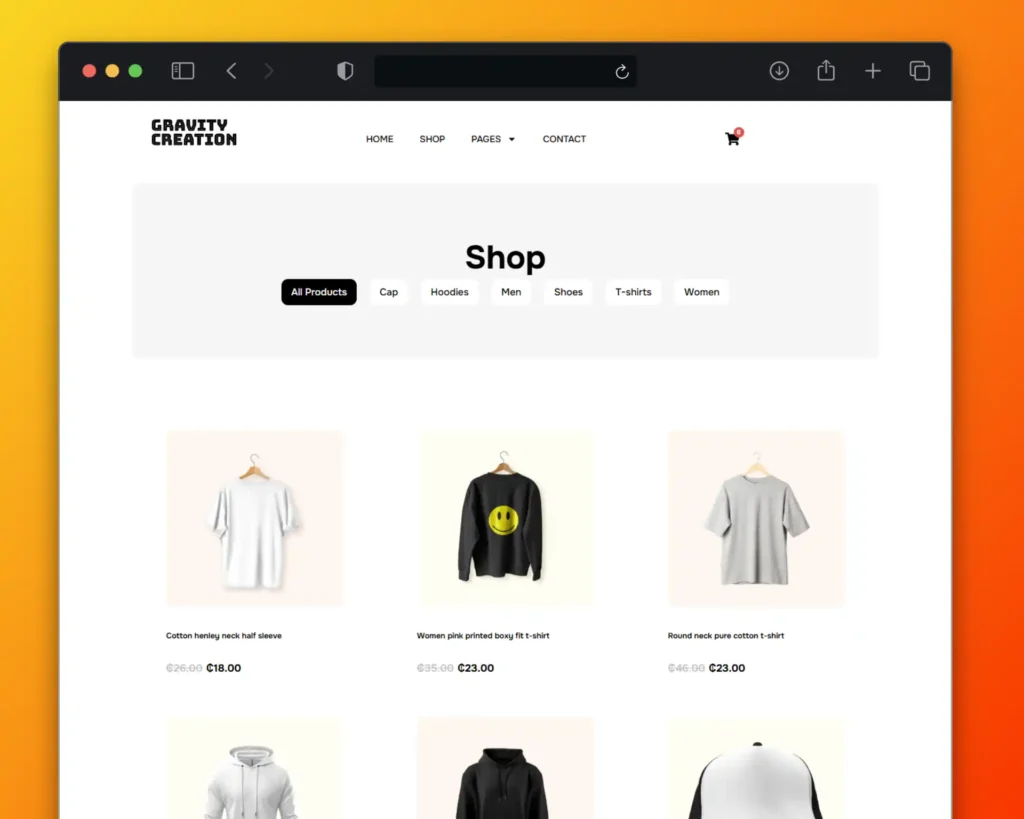Open the downloads icon

click(779, 71)
